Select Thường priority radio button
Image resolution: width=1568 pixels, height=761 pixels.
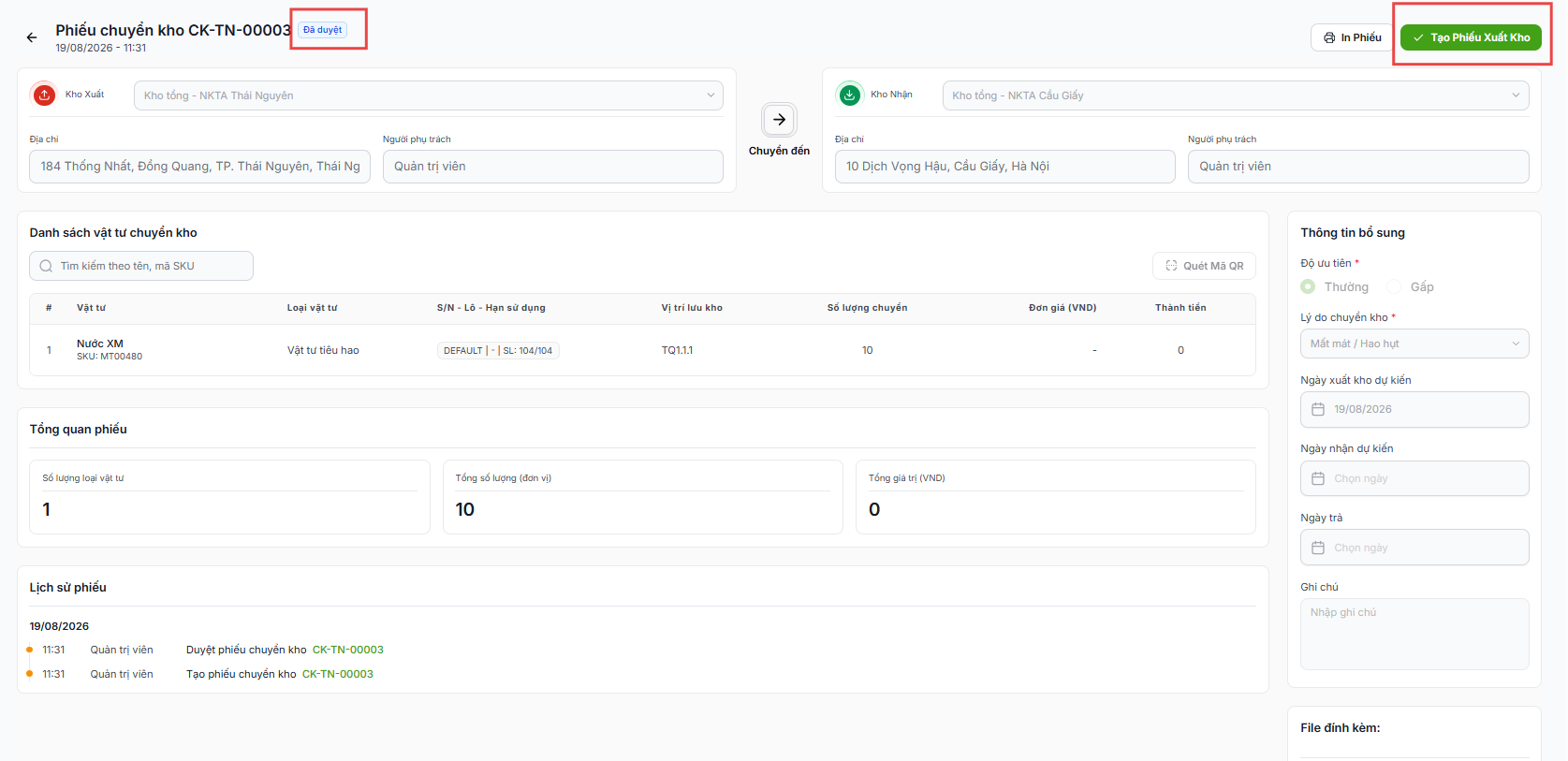pos(1308,286)
